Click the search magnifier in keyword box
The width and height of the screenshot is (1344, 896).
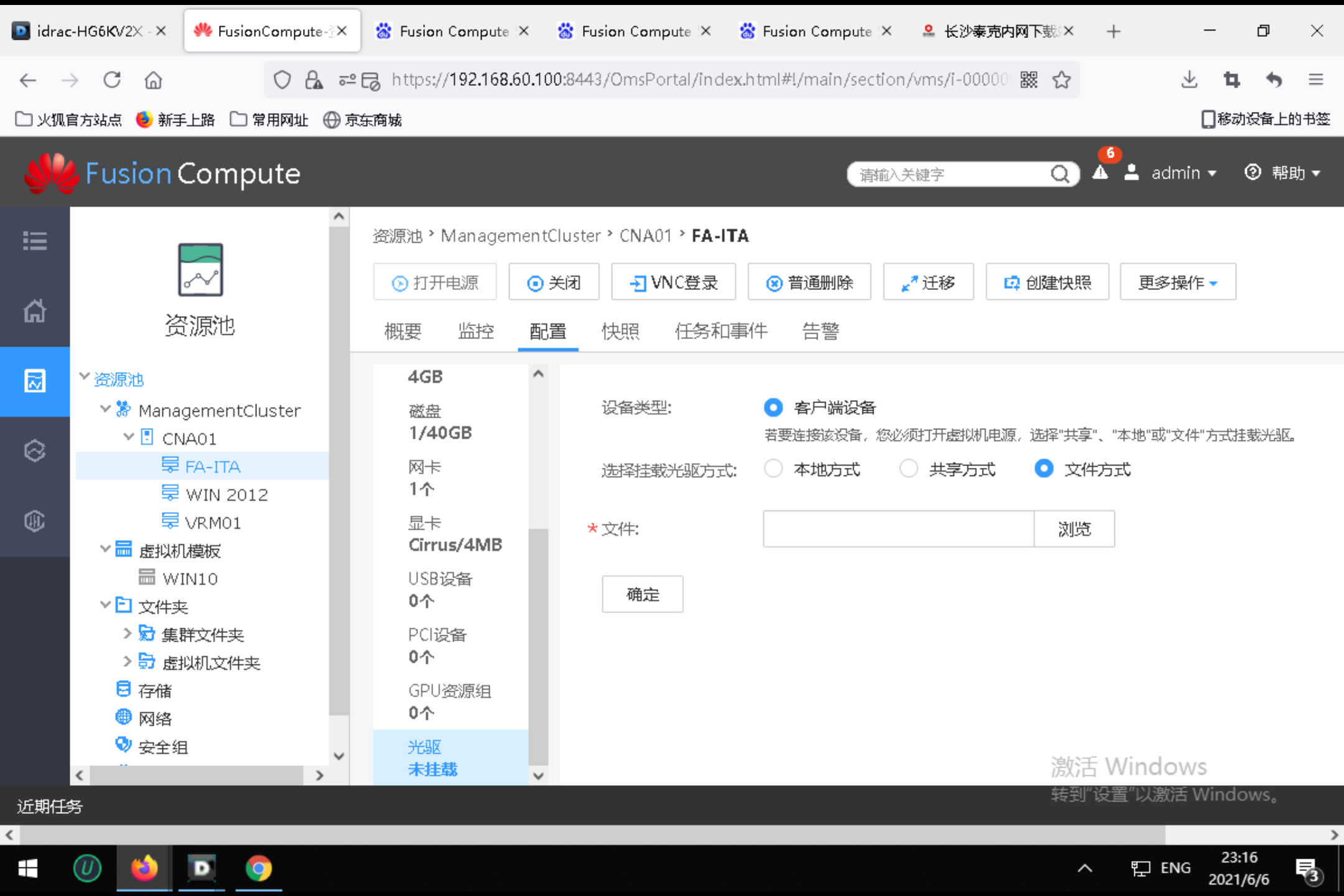(1060, 174)
